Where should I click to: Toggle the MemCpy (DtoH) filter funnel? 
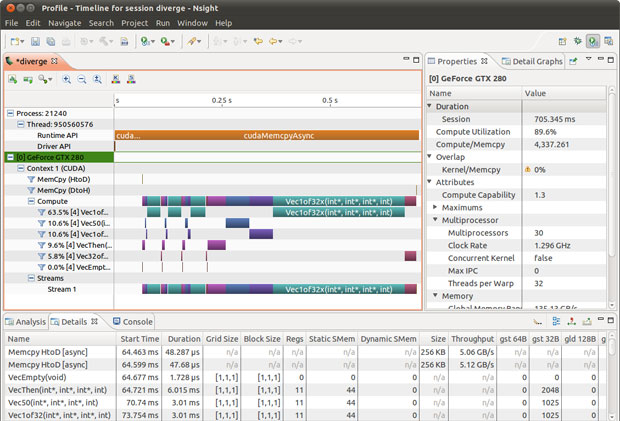point(29,190)
